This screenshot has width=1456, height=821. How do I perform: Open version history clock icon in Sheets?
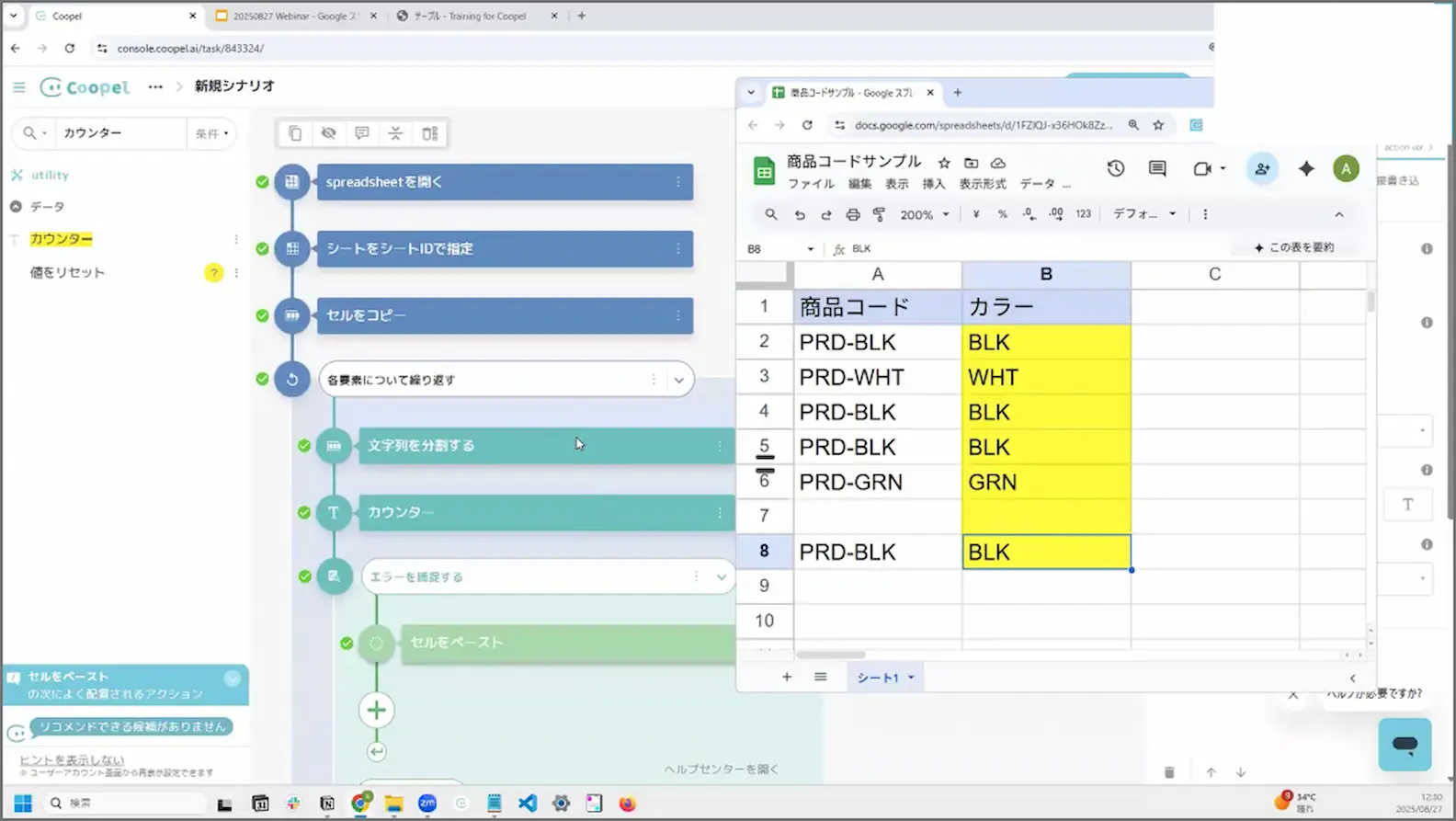pyautogui.click(x=1116, y=168)
